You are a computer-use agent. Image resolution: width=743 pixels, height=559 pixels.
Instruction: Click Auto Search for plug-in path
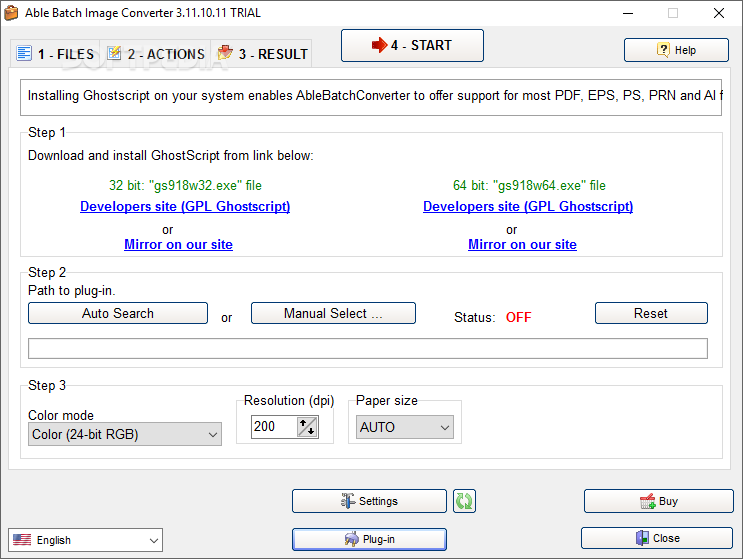118,313
